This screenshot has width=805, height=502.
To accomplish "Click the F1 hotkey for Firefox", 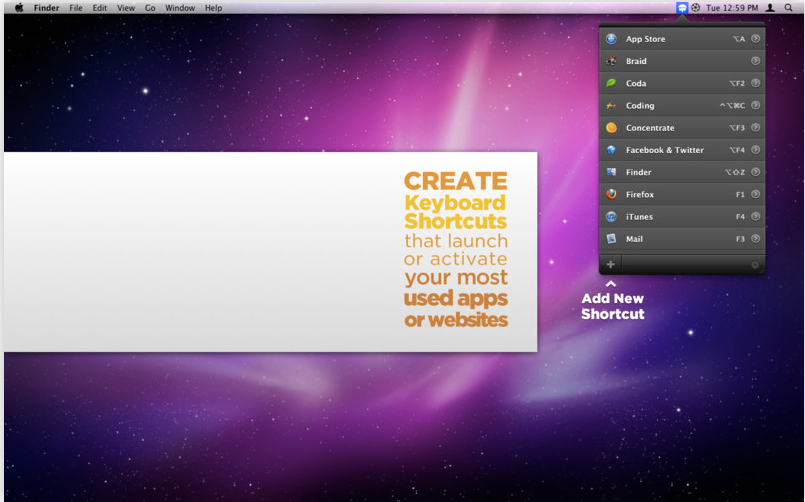I will (740, 195).
